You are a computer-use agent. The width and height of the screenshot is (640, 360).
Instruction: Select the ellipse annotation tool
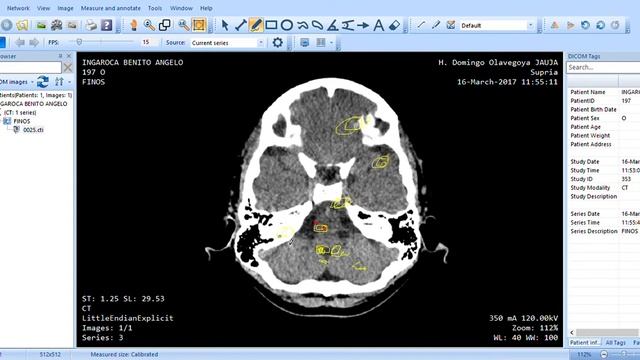287,25
